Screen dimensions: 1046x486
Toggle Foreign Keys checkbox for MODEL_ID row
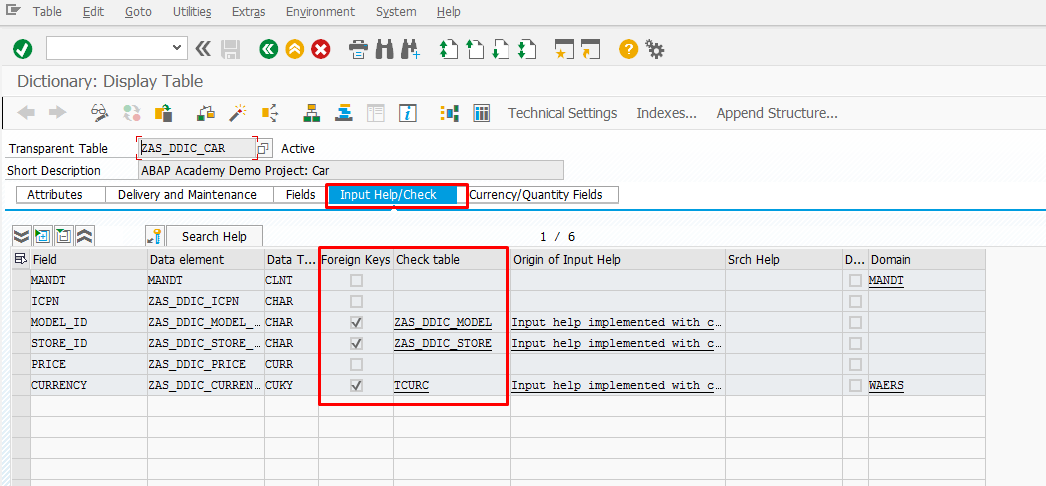[x=356, y=322]
